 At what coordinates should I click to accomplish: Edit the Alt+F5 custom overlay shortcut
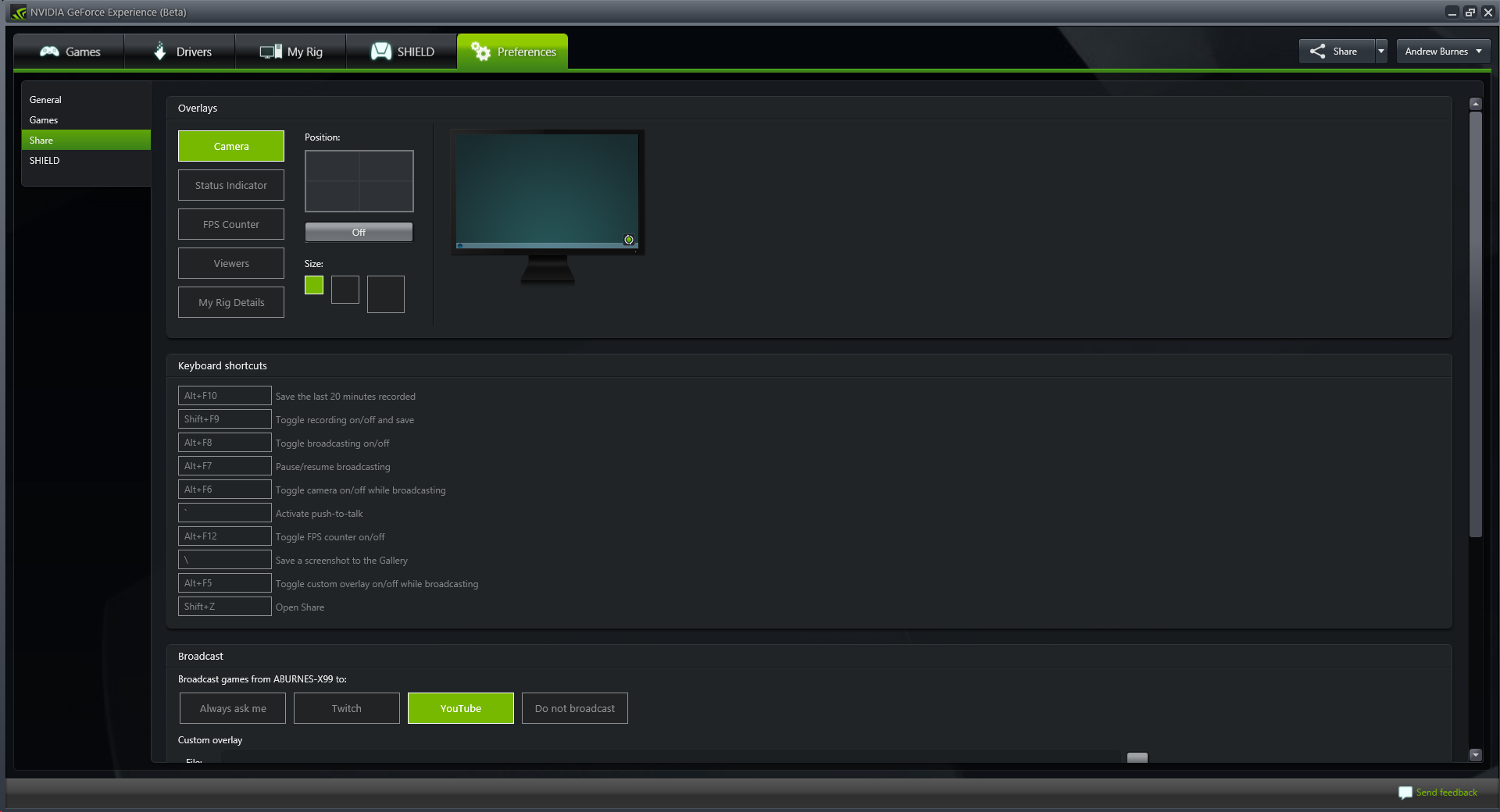pos(225,583)
